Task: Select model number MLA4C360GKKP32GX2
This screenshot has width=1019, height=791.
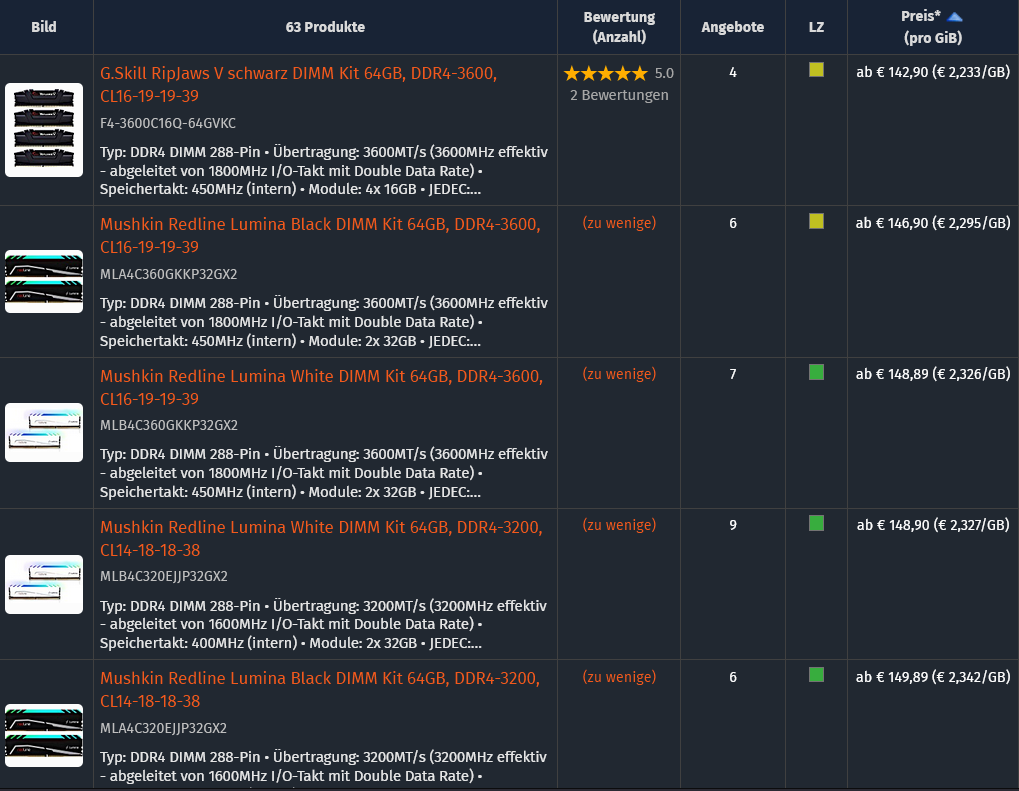Action: click(x=168, y=274)
